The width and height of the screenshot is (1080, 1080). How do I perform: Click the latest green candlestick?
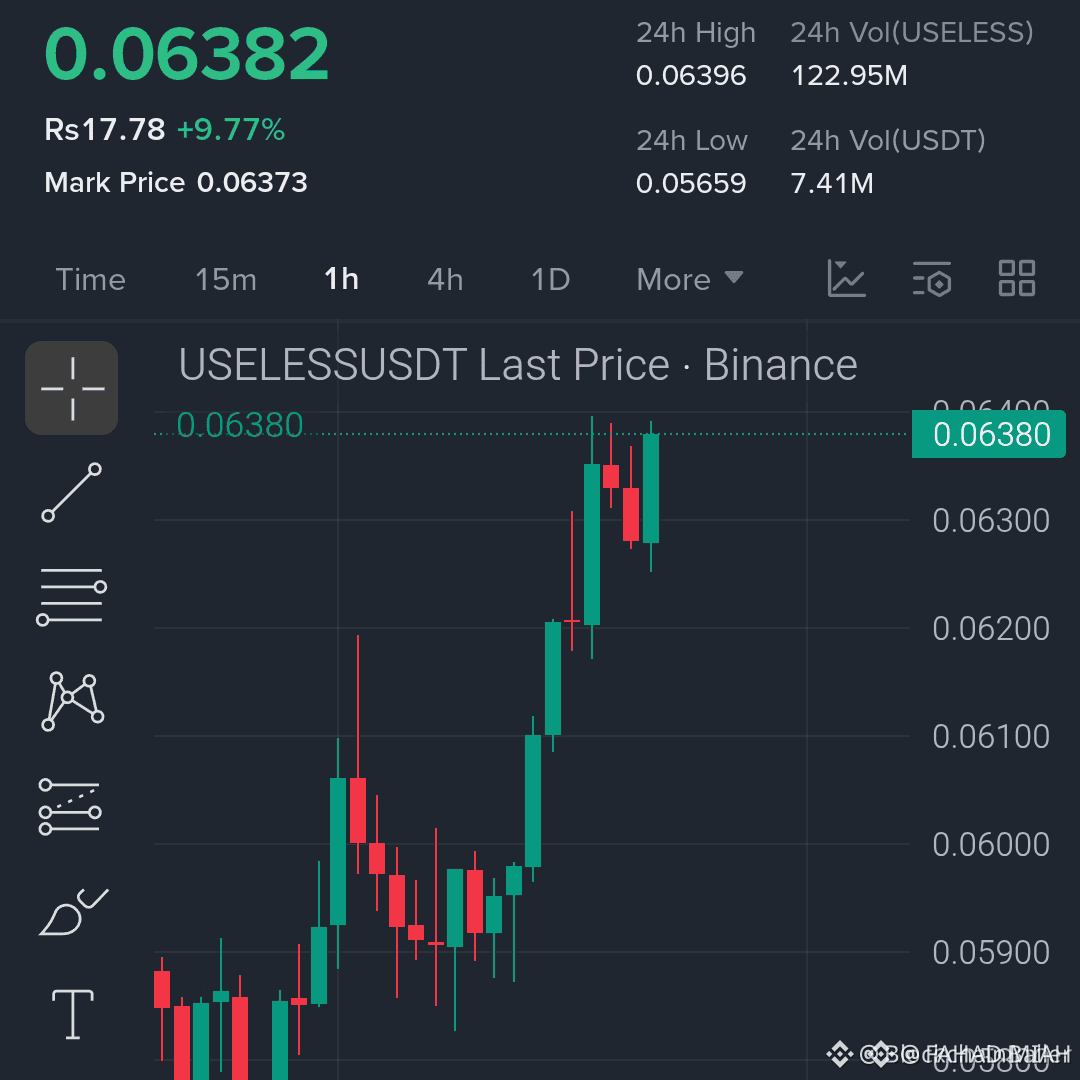tap(651, 488)
